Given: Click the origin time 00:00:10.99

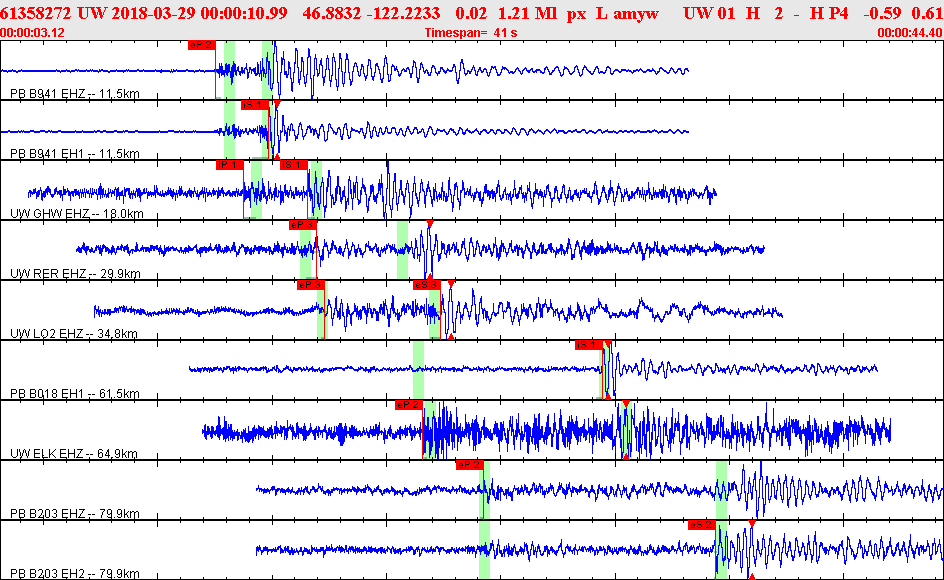Looking at the screenshot, I should [x=246, y=13].
